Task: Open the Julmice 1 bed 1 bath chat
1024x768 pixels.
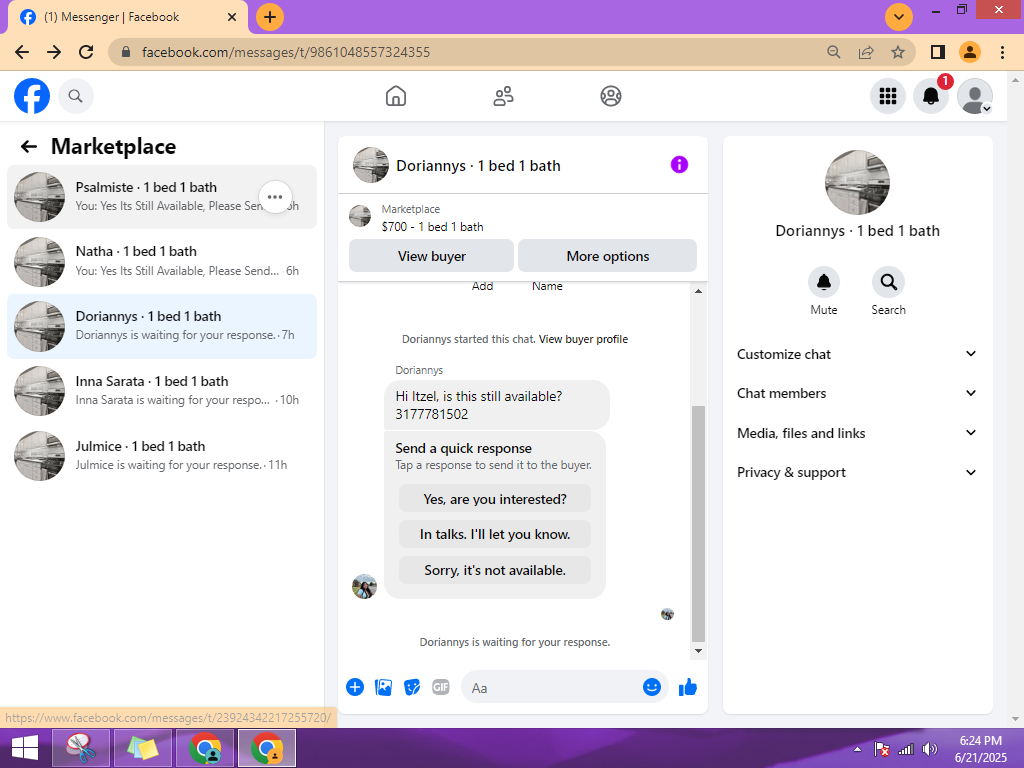Action: click(x=162, y=455)
